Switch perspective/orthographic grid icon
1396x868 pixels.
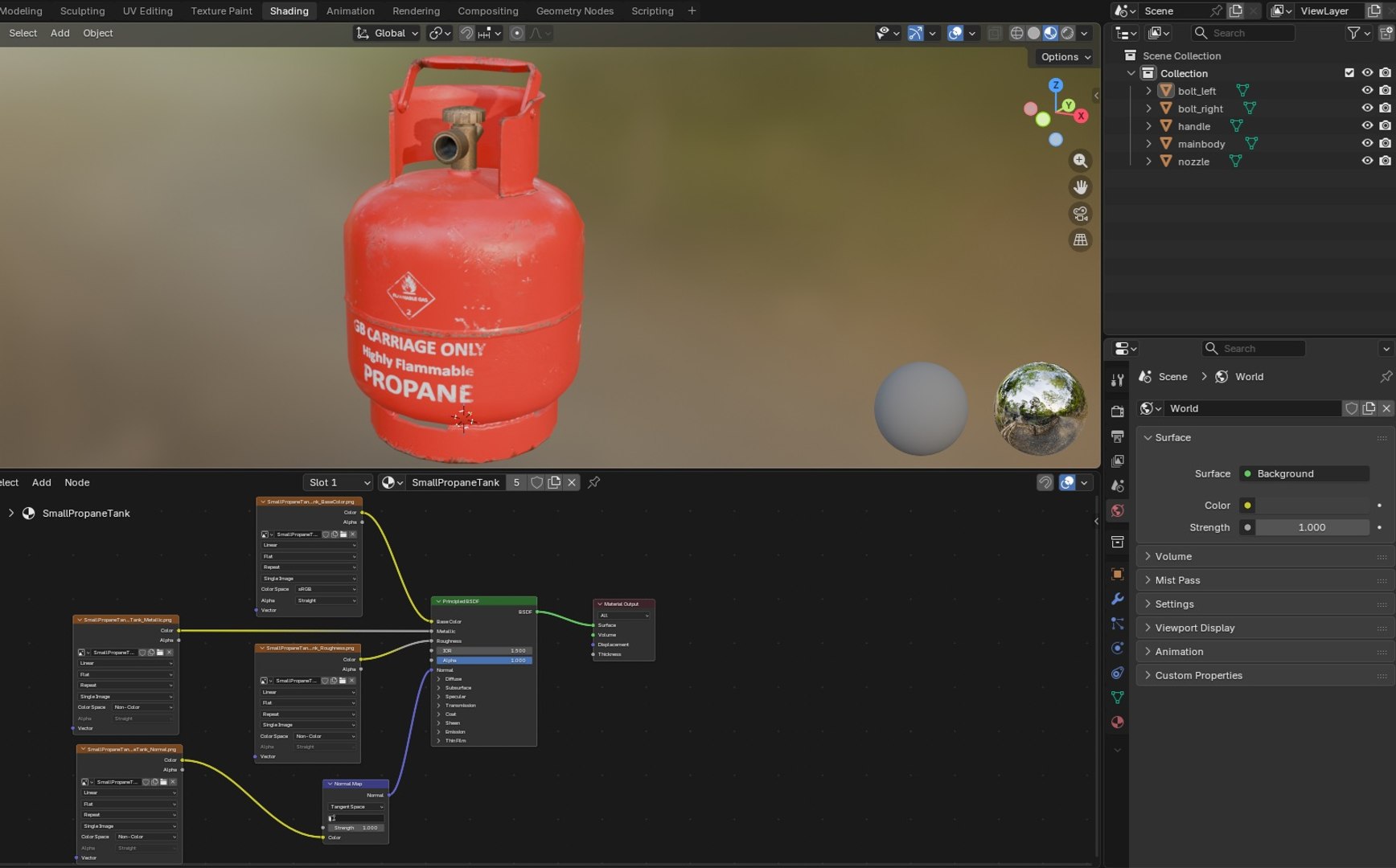coord(1080,240)
